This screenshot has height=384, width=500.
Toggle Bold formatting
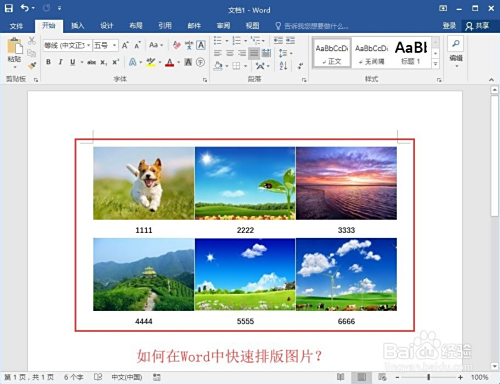[x=48, y=62]
